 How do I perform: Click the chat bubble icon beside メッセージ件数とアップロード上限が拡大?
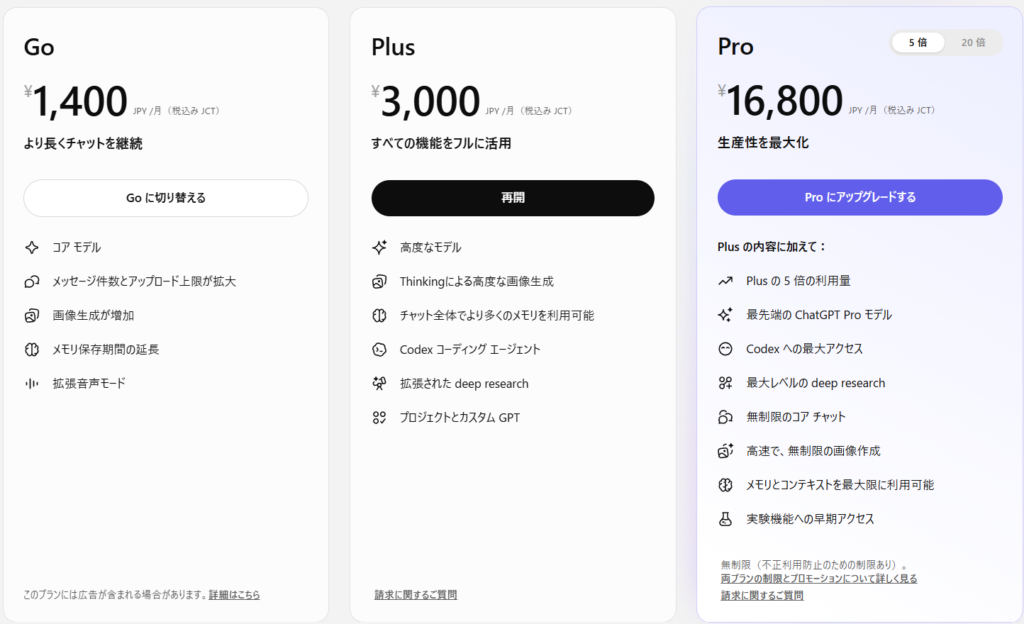(31, 281)
